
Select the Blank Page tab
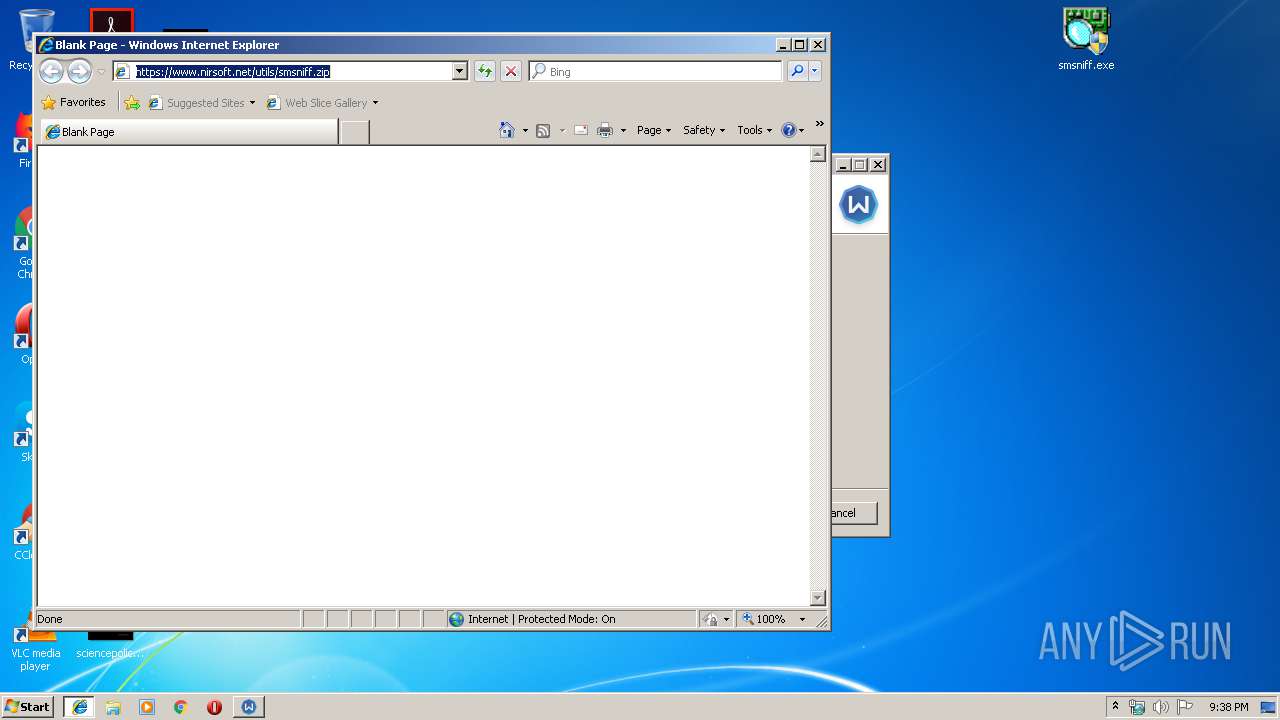[x=188, y=131]
